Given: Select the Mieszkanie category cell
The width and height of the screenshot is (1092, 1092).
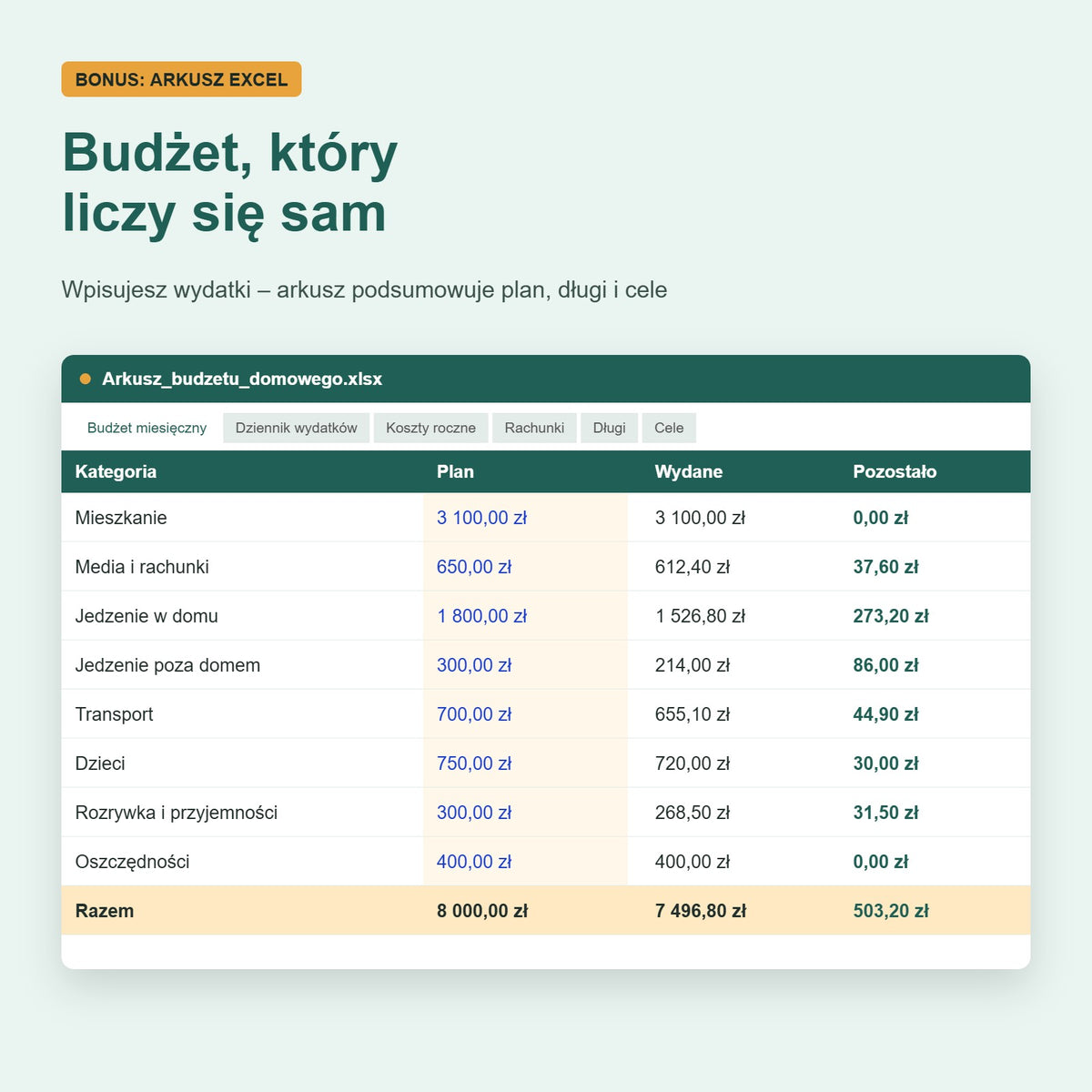Looking at the screenshot, I should [121, 518].
